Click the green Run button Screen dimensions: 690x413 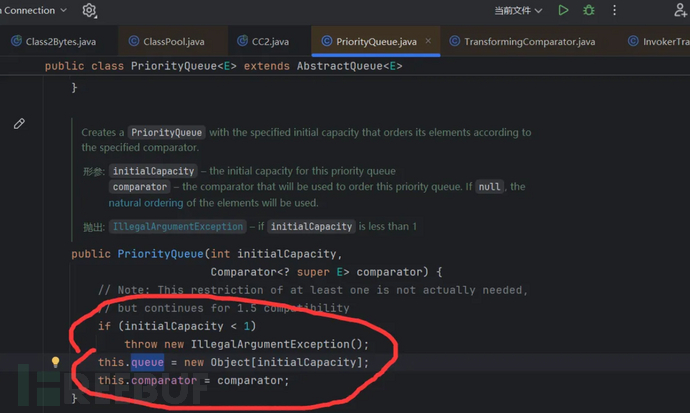pos(564,10)
